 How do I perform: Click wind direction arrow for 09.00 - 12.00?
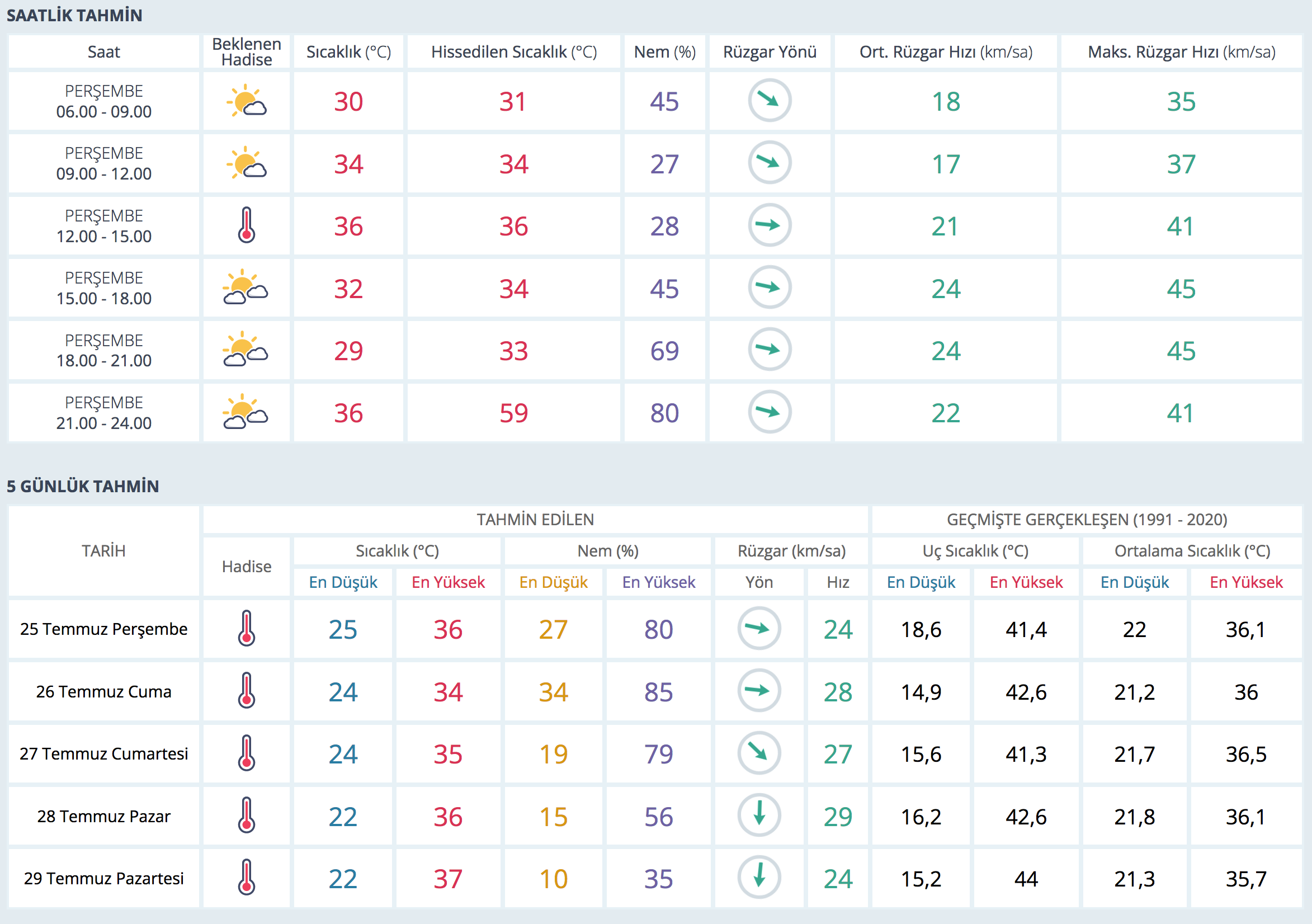coord(769,163)
